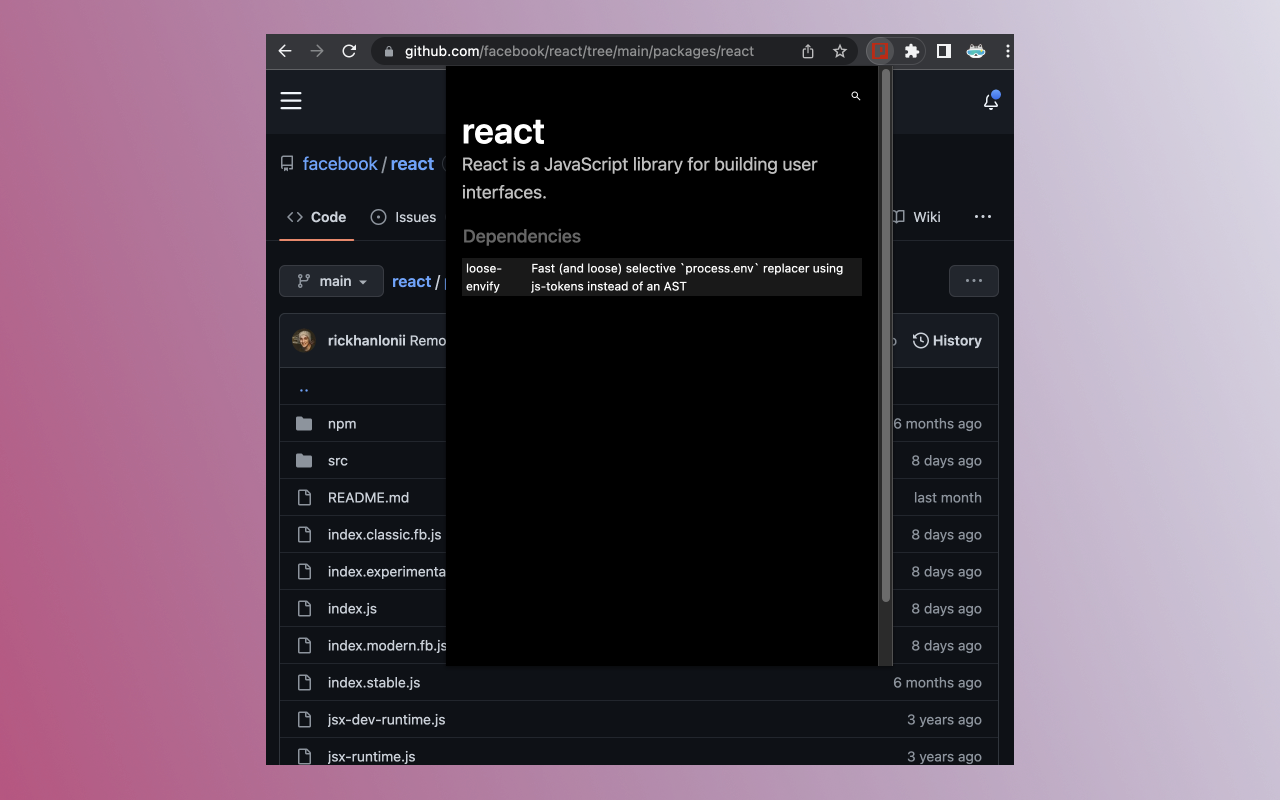Click the npm folder icon

[x=304, y=424]
